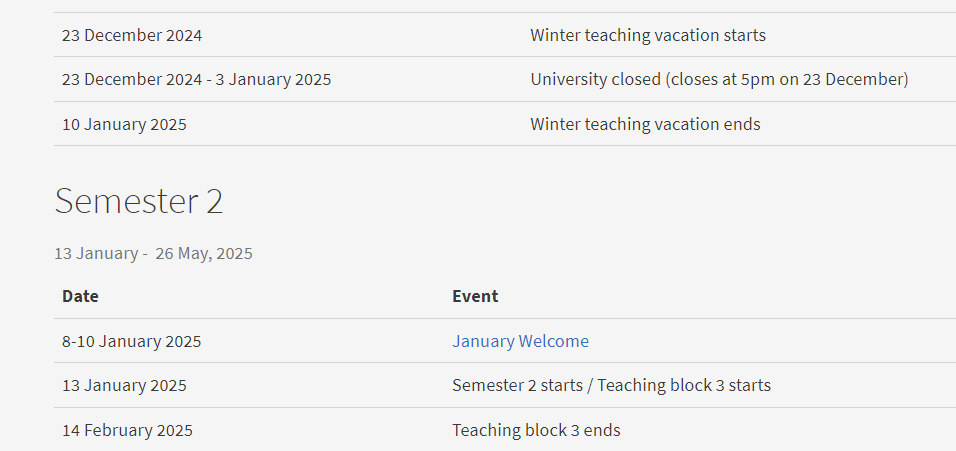This screenshot has width=956, height=451.
Task: Click '26 May, 2025' in the semester date range
Action: tap(204, 254)
